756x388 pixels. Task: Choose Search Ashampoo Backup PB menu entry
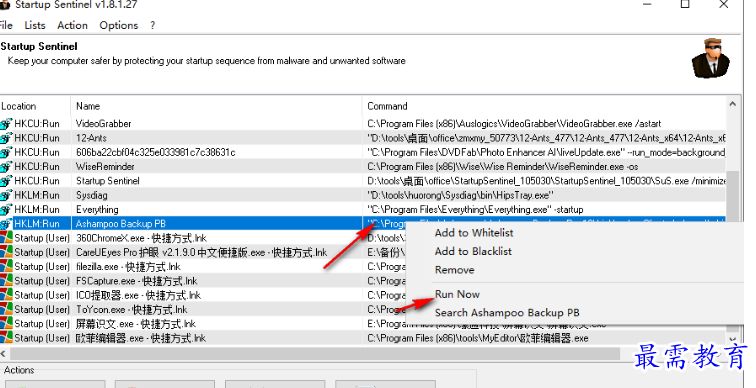tap(507, 313)
